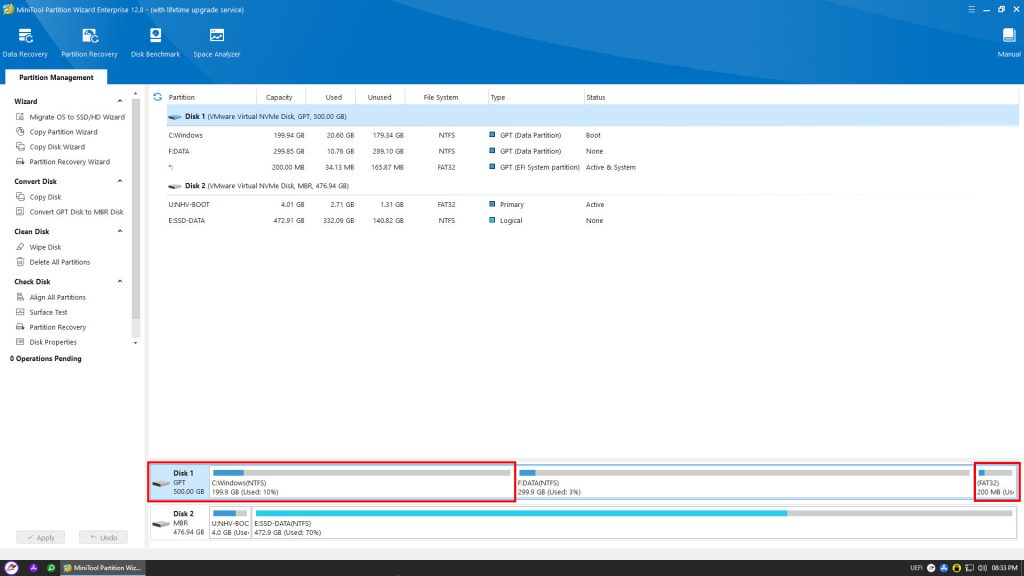Click the volume speaker icon in tray
The image size is (1024, 576).
tap(982, 568)
